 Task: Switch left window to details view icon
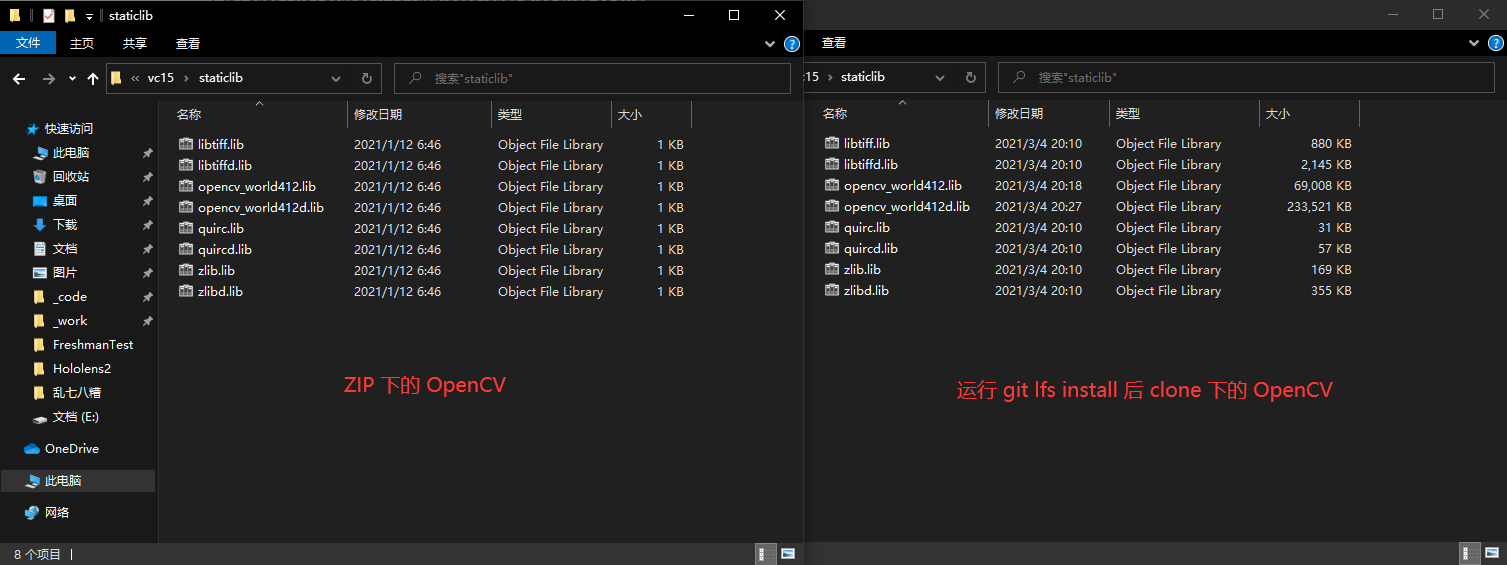[x=763, y=553]
